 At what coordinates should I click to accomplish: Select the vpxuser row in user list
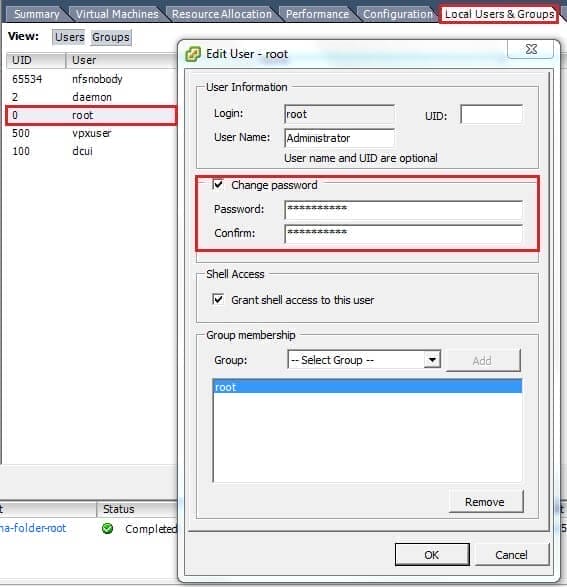pyautogui.click(x=91, y=133)
